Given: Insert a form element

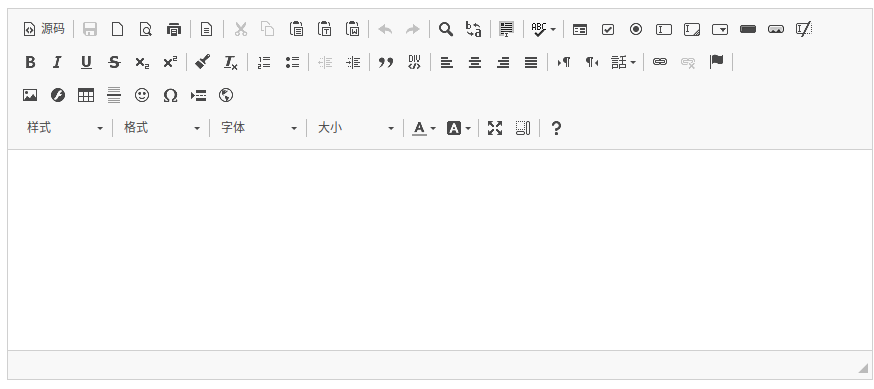Looking at the screenshot, I should 580,29.
